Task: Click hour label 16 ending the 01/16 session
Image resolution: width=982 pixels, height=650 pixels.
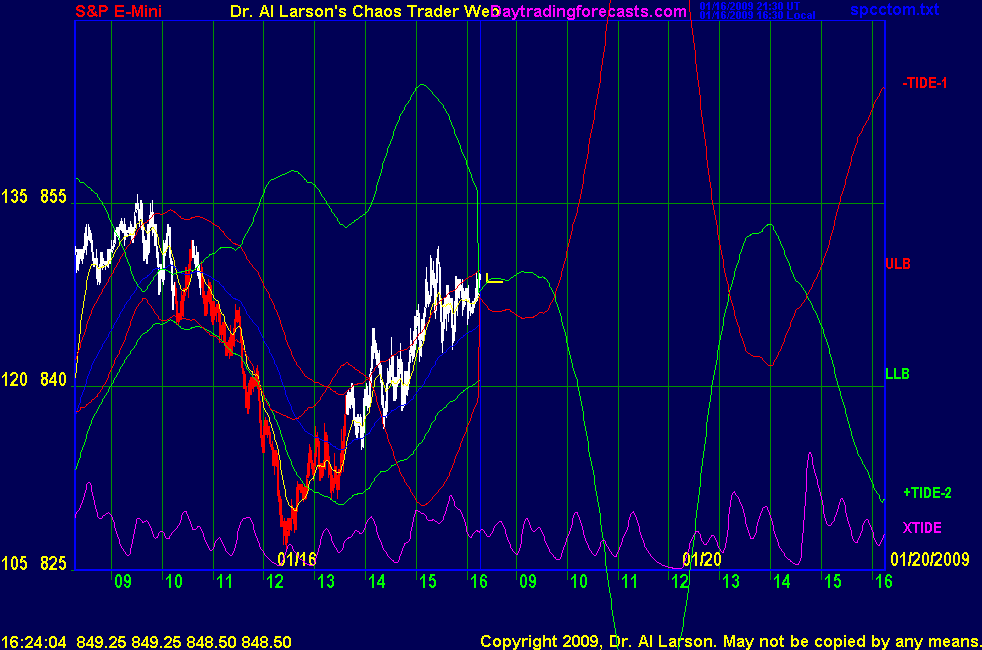Action: click(x=478, y=582)
